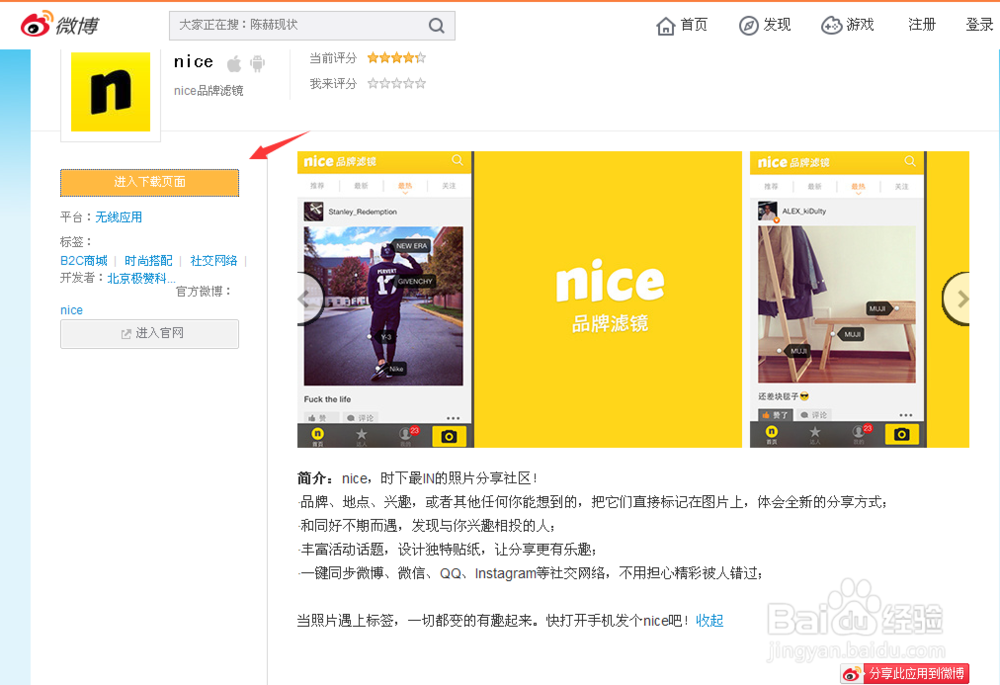The image size is (1000, 685).
Task: Open the nice 品牌滤镜 yellow banner screenshot
Action: [608, 299]
